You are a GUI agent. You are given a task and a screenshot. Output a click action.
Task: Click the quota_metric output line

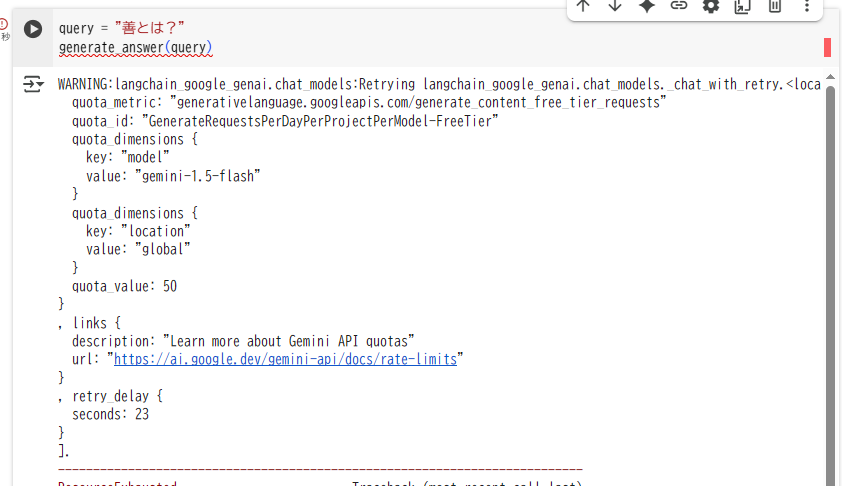click(369, 103)
